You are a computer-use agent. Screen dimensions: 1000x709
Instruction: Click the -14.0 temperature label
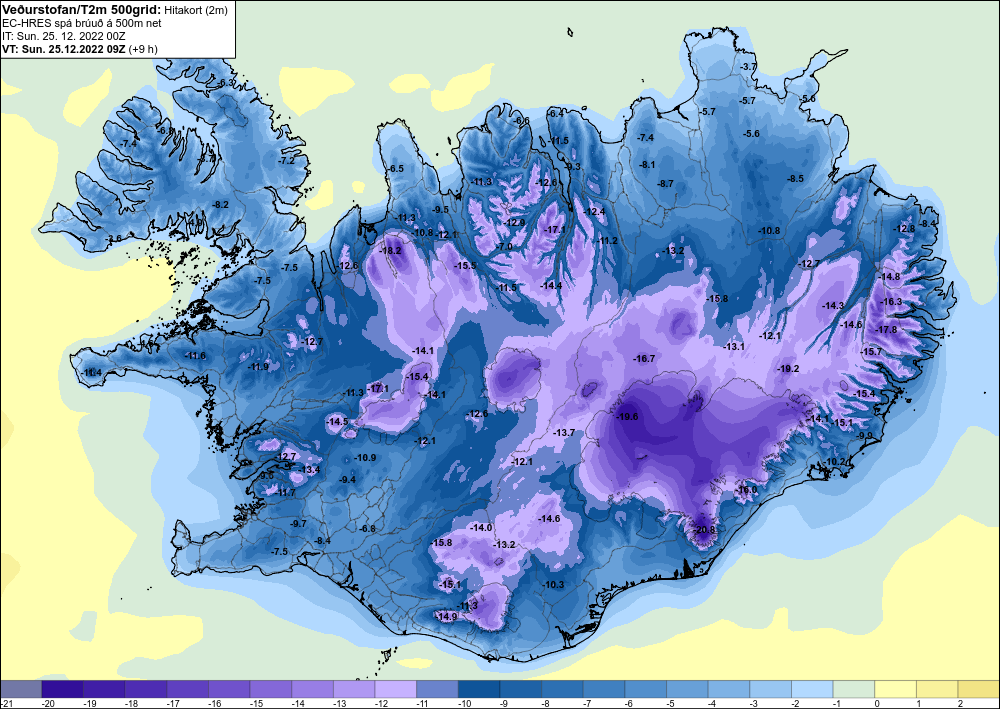click(482, 527)
